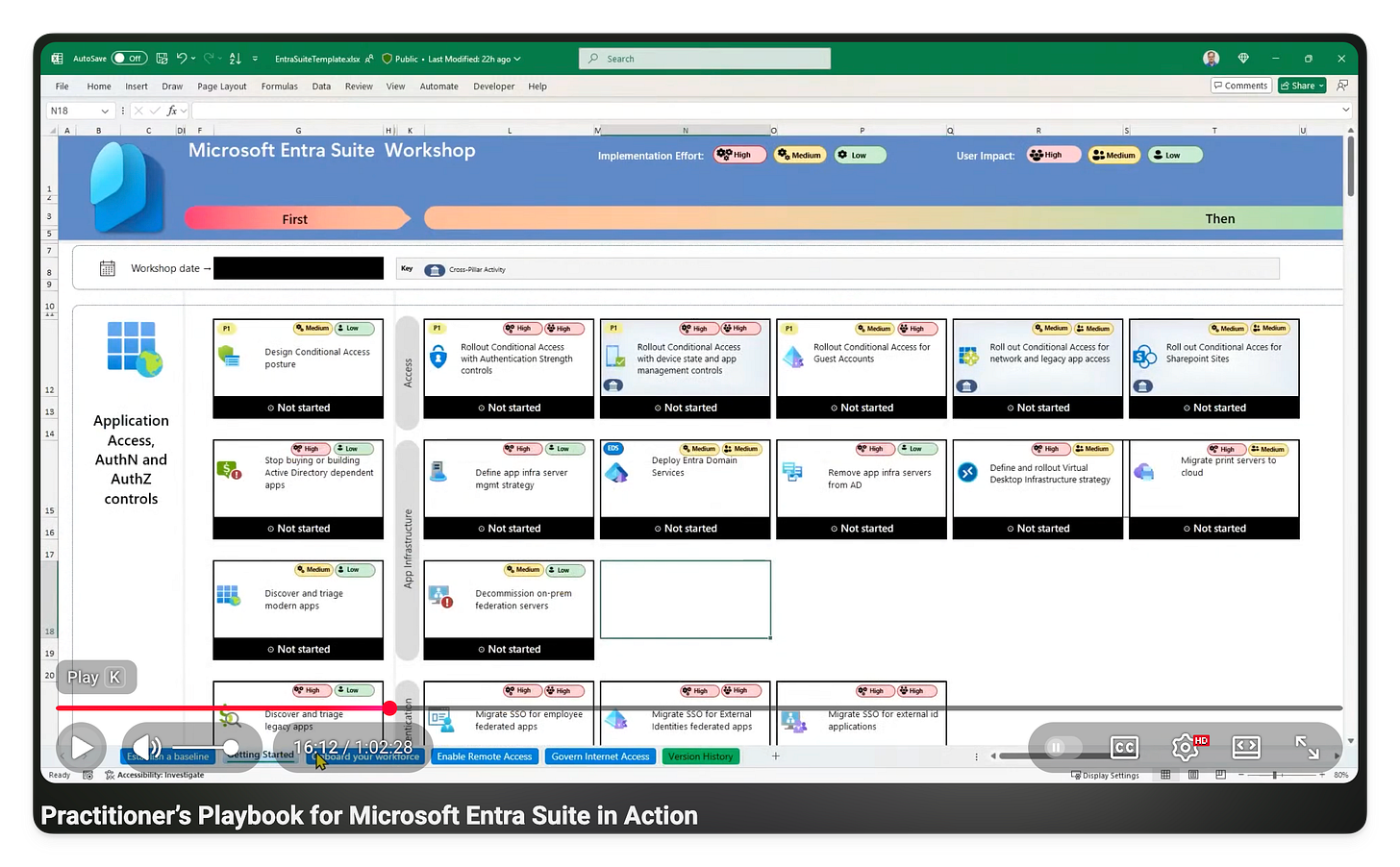
Task: Toggle closed captions CC button
Action: (x=1124, y=747)
